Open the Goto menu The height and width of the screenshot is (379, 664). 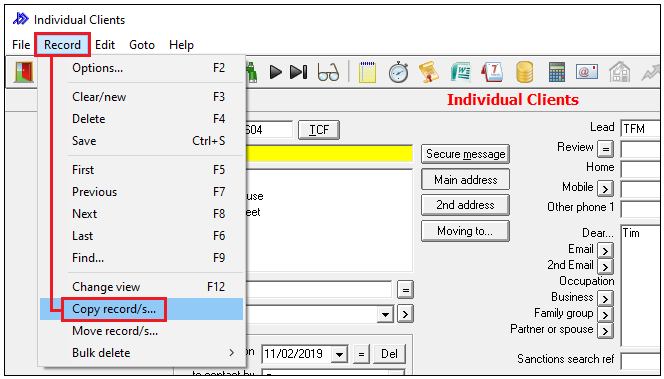[x=142, y=45]
